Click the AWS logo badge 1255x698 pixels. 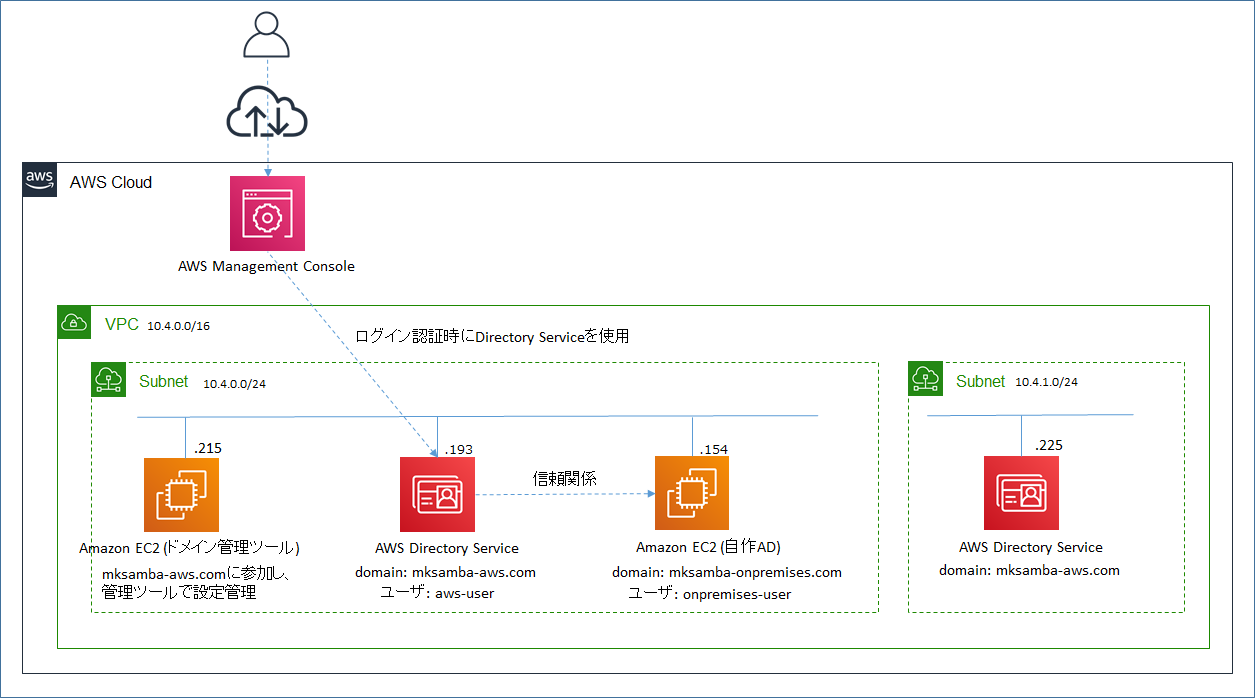click(x=40, y=180)
